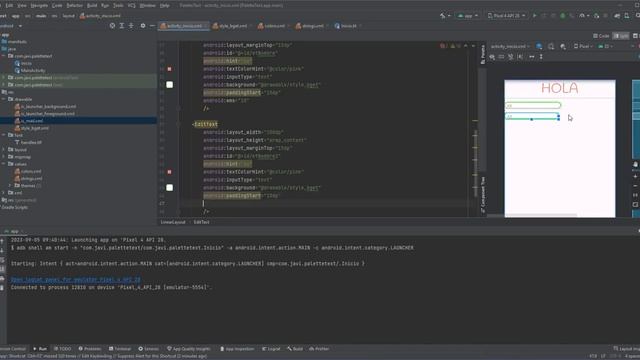This screenshot has height=360, width=640.
Task: Open the activity_inicio.xml design file dropdown
Action: click(510, 47)
